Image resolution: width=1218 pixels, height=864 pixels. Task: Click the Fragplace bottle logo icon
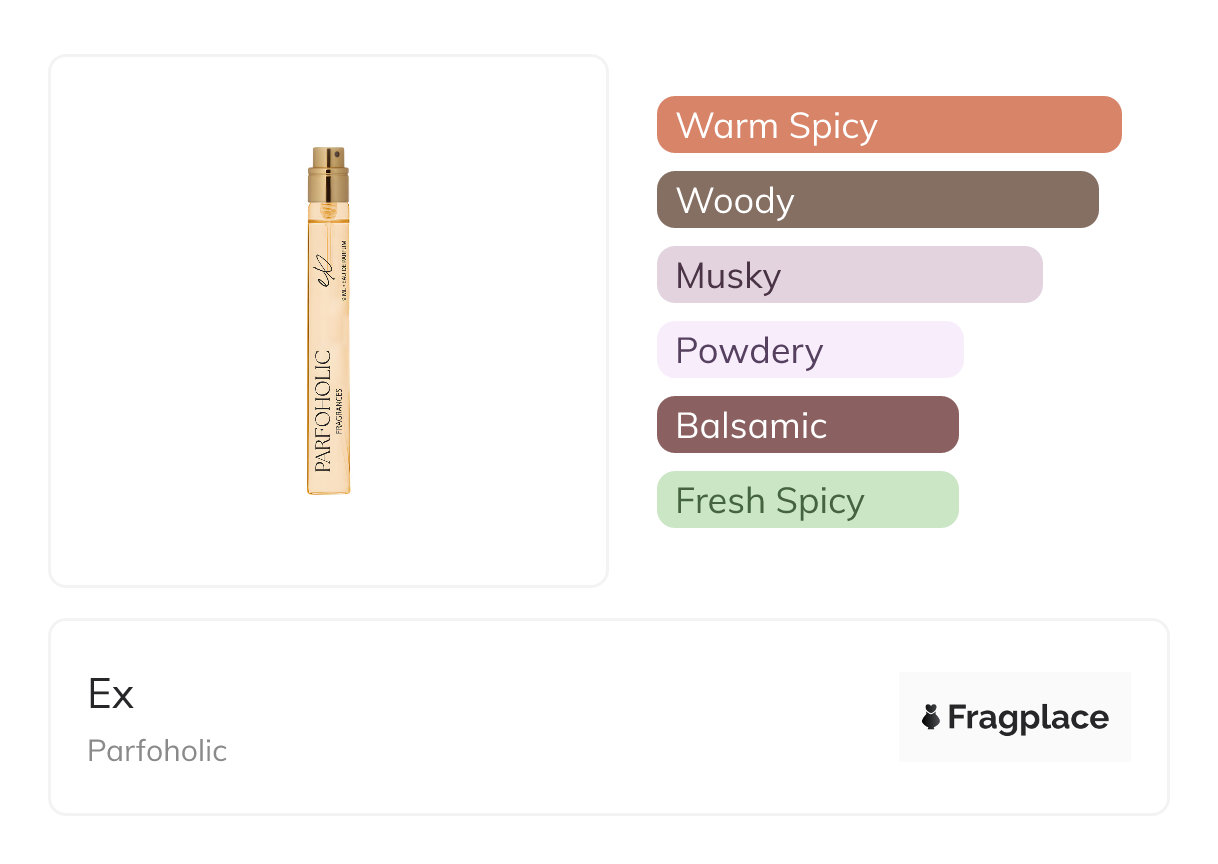click(x=931, y=717)
